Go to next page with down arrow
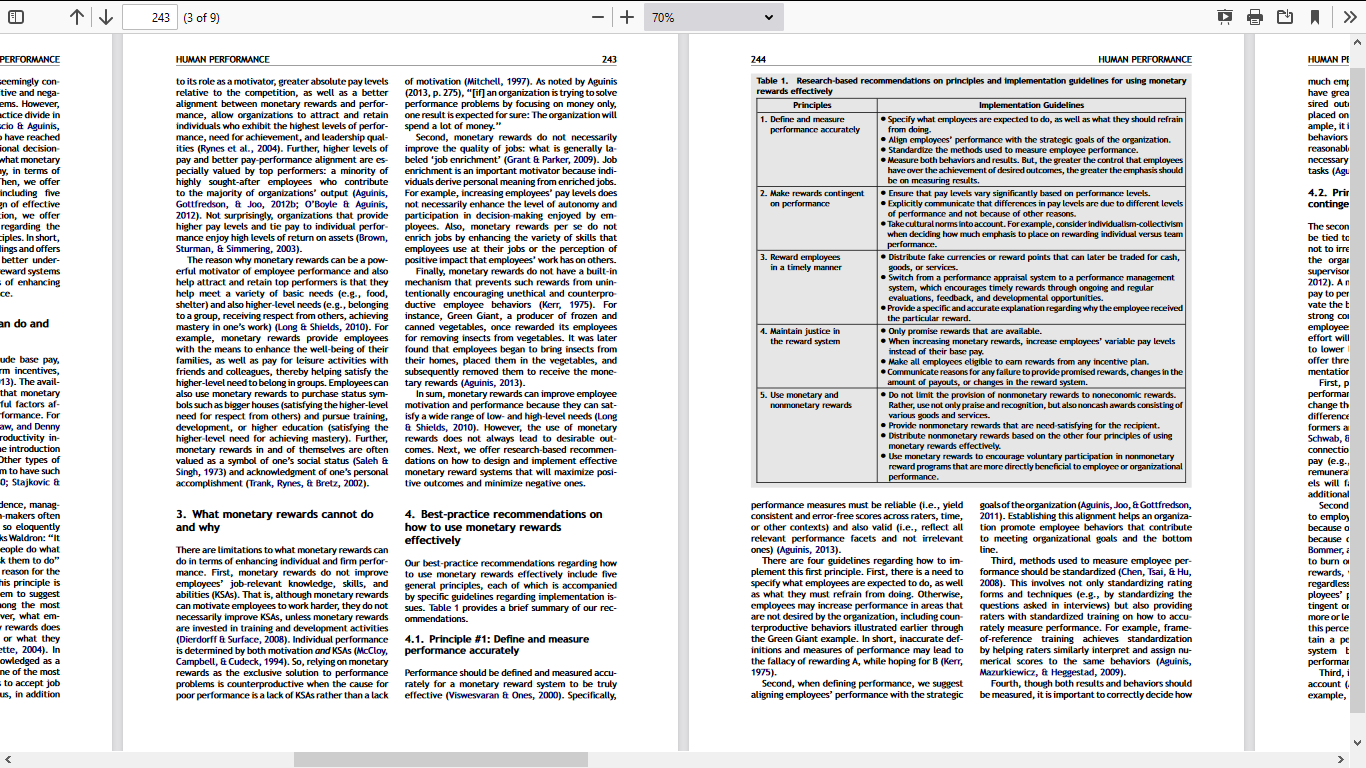1366x768 pixels. pos(106,16)
